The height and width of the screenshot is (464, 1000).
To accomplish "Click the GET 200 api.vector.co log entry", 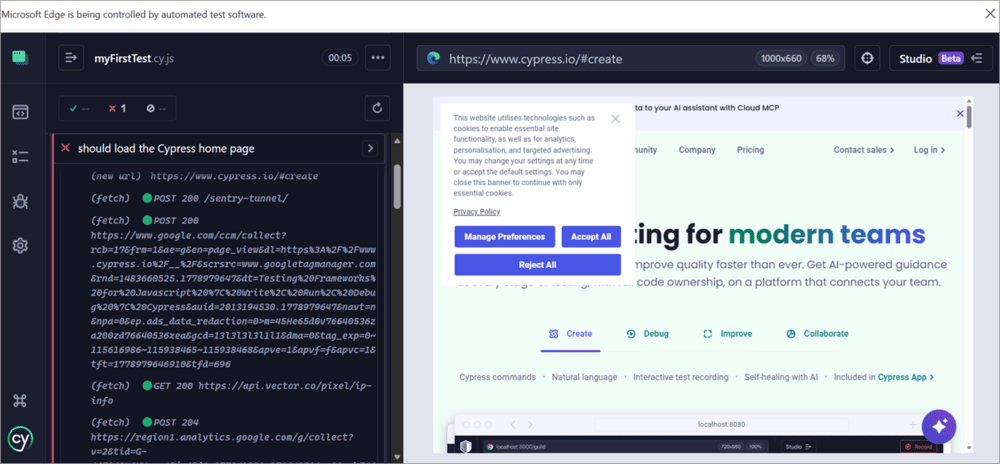I will [x=233, y=394].
